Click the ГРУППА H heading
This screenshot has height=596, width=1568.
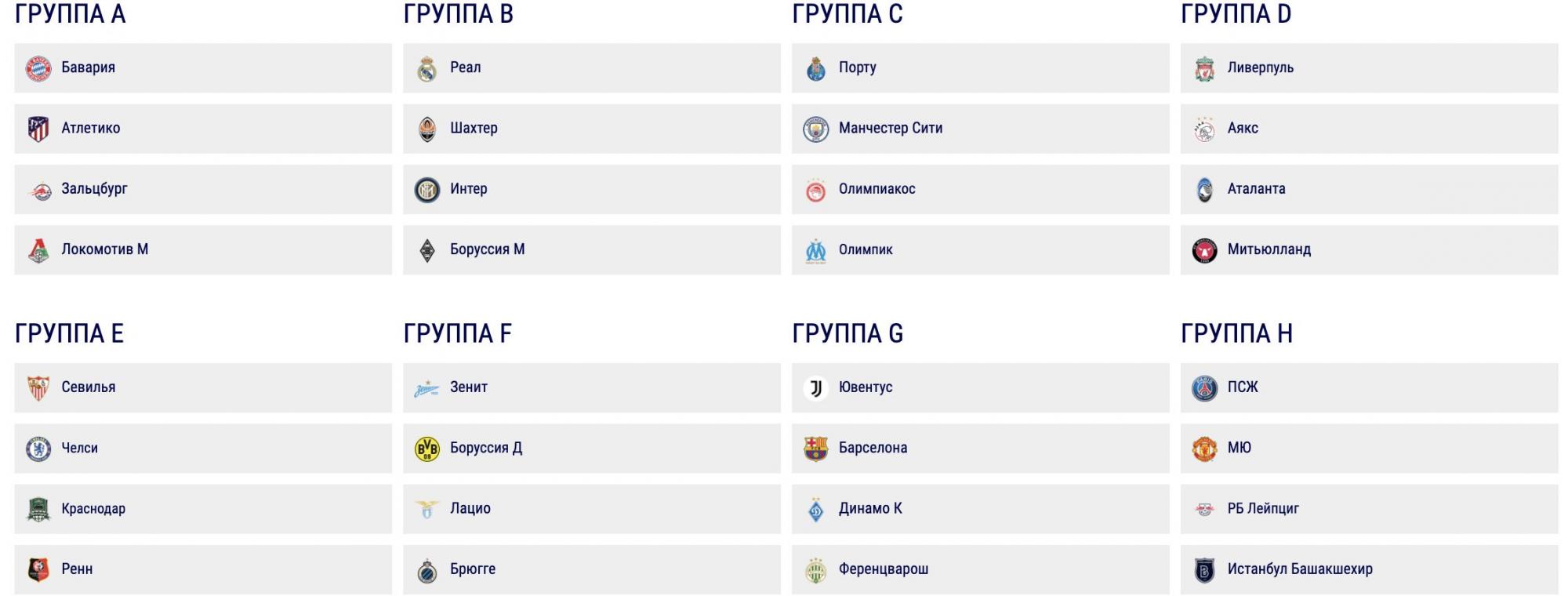pos(1236,334)
